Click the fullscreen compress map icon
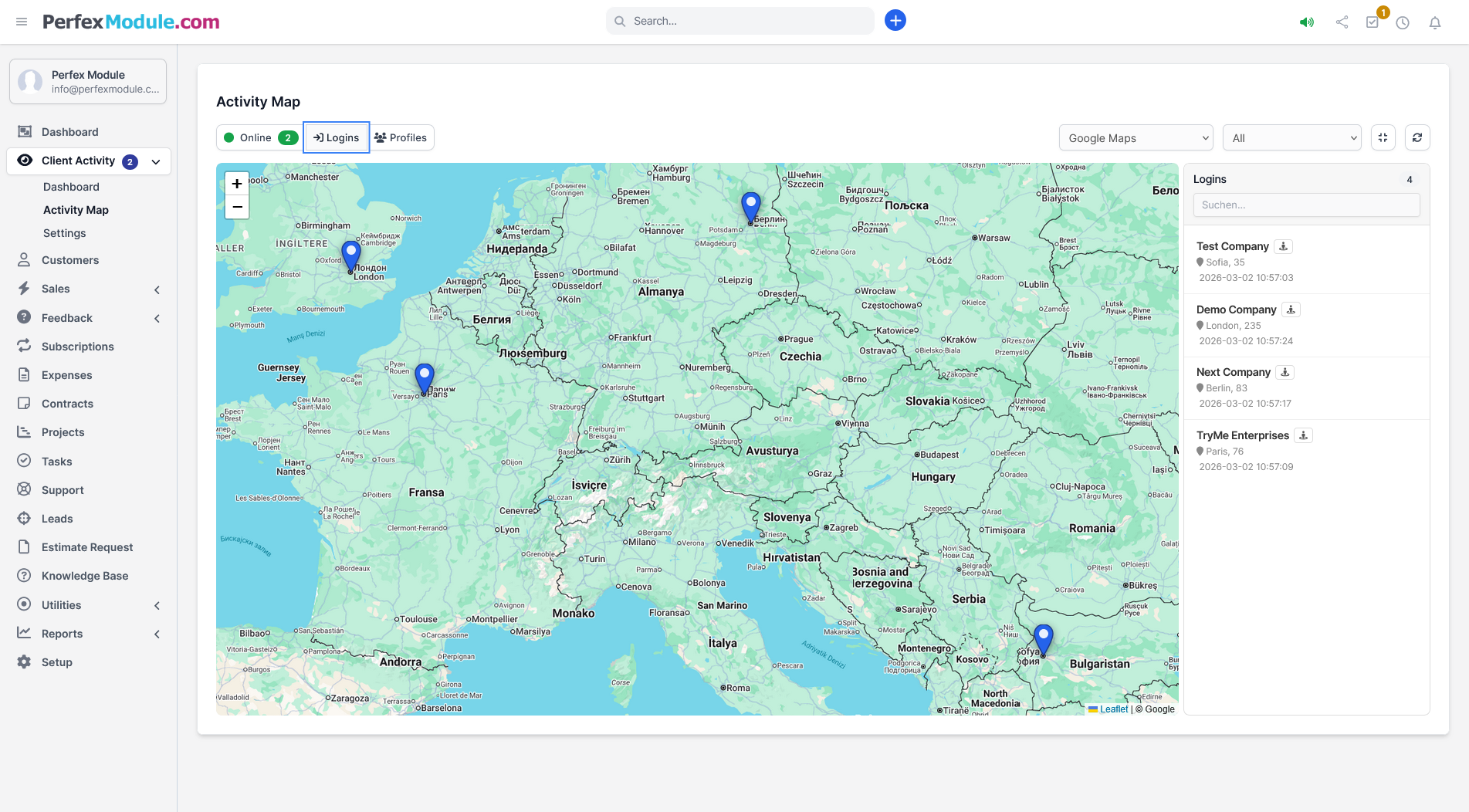Image resolution: width=1469 pixels, height=812 pixels. 1383,137
